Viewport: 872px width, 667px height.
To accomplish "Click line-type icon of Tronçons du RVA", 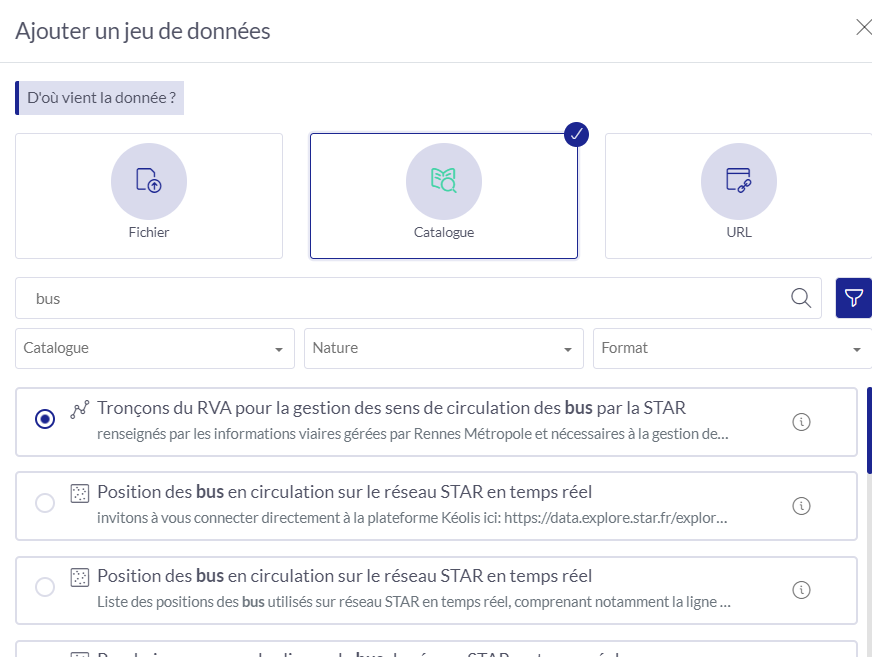I will point(80,409).
